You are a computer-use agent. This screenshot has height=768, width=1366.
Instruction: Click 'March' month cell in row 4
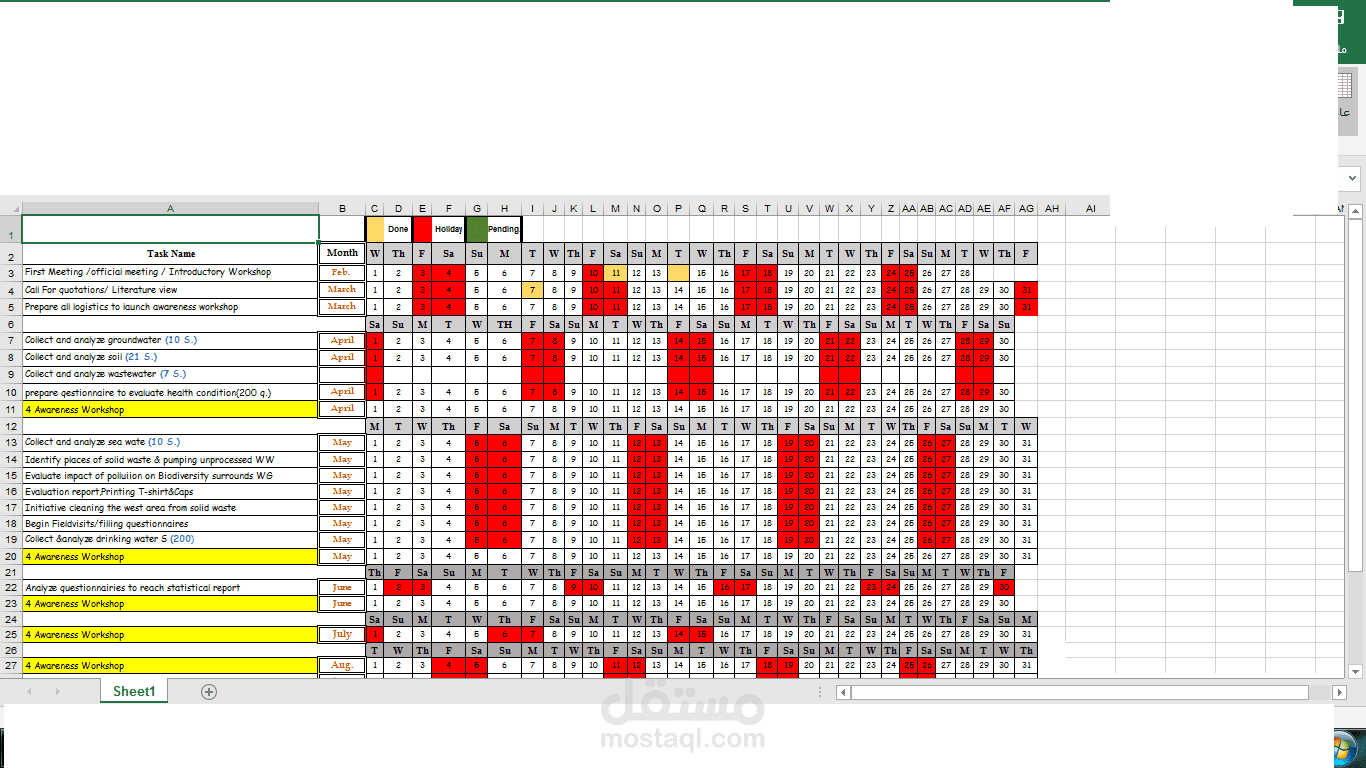click(x=342, y=290)
